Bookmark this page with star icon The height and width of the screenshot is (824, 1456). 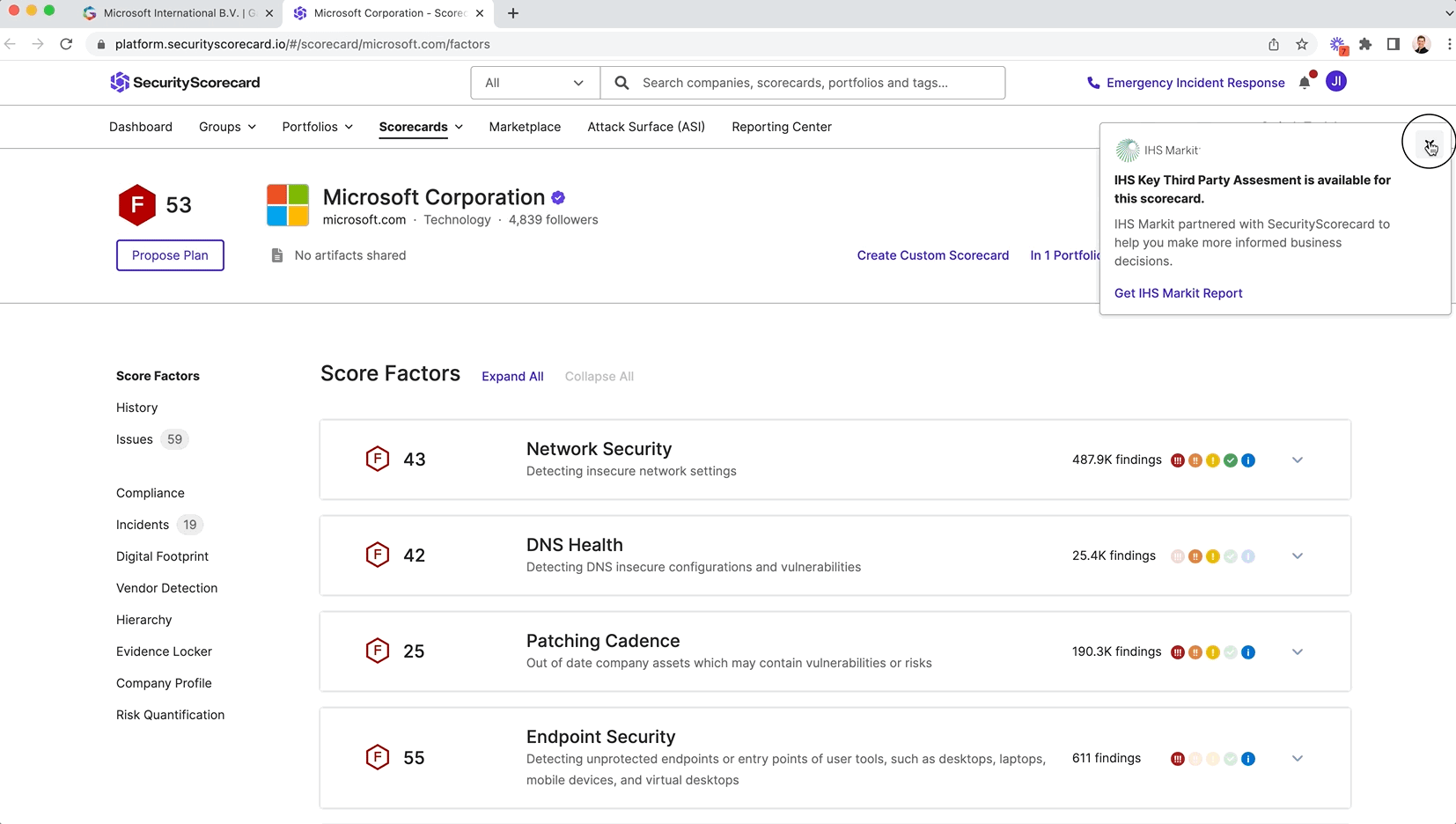[1302, 44]
